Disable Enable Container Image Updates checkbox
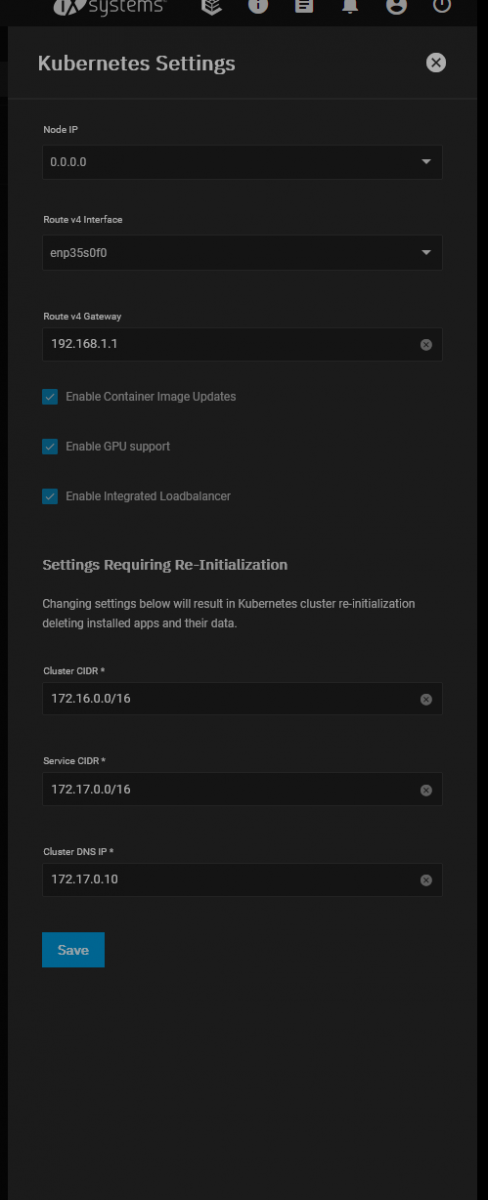 pos(50,397)
